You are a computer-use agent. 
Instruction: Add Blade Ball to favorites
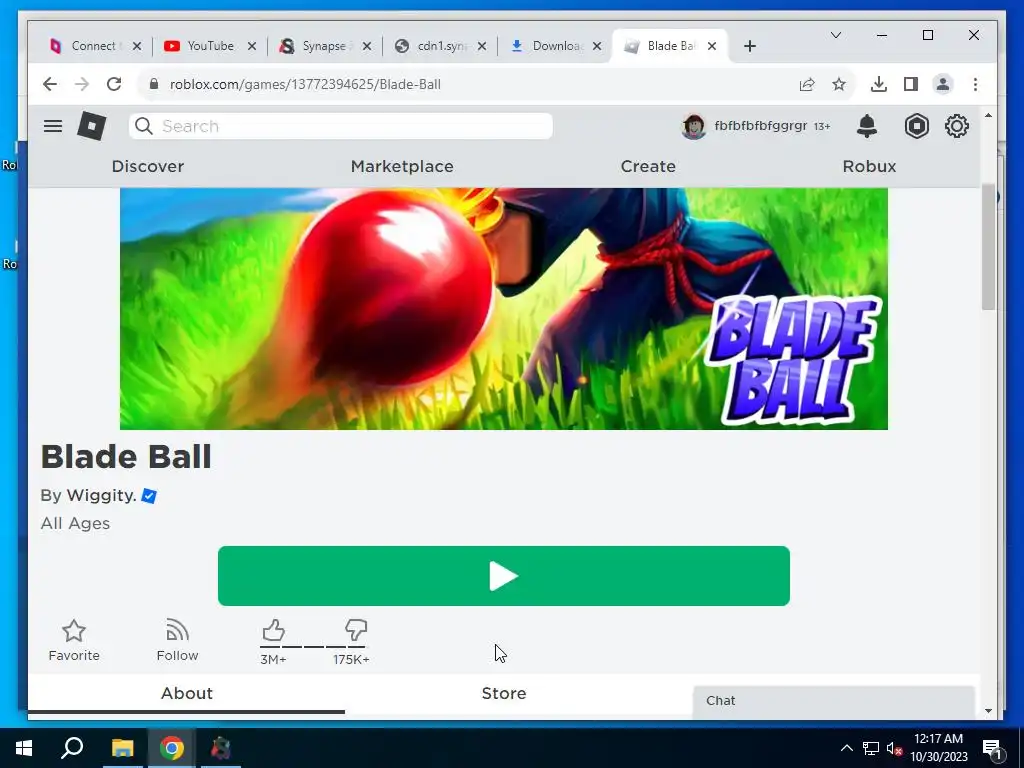(x=74, y=641)
